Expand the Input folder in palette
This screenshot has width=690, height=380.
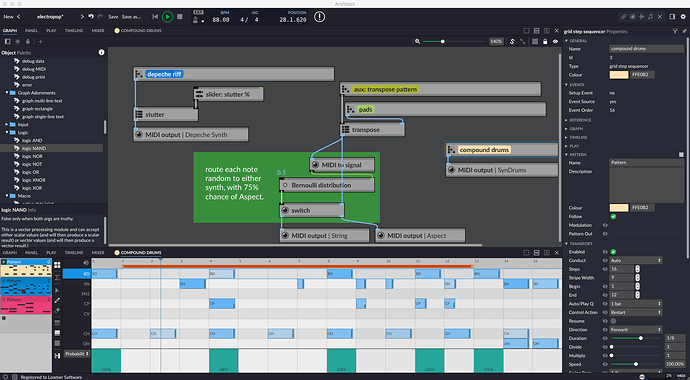[x=7, y=124]
